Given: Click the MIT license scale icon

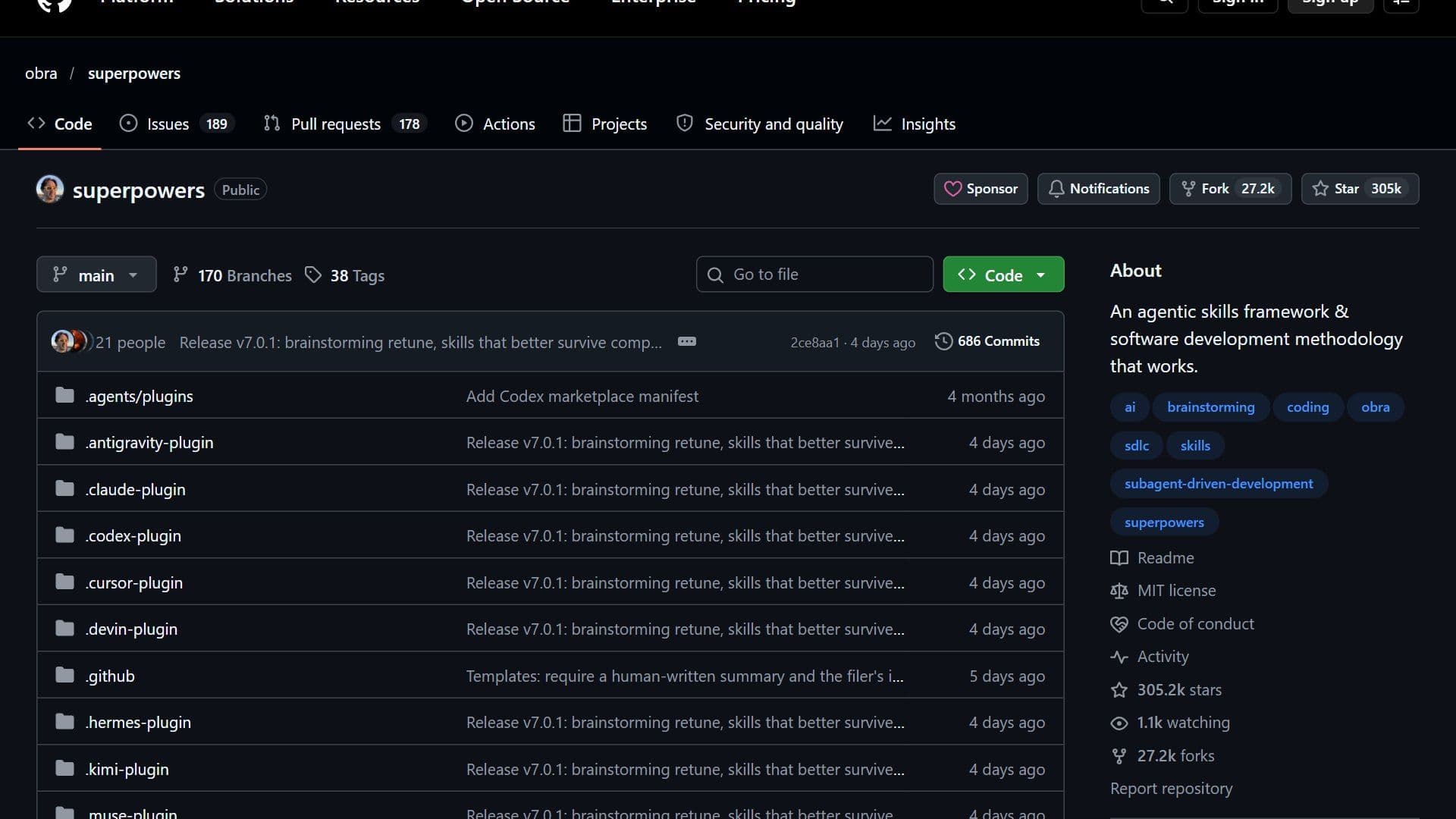Looking at the screenshot, I should point(1119,591).
